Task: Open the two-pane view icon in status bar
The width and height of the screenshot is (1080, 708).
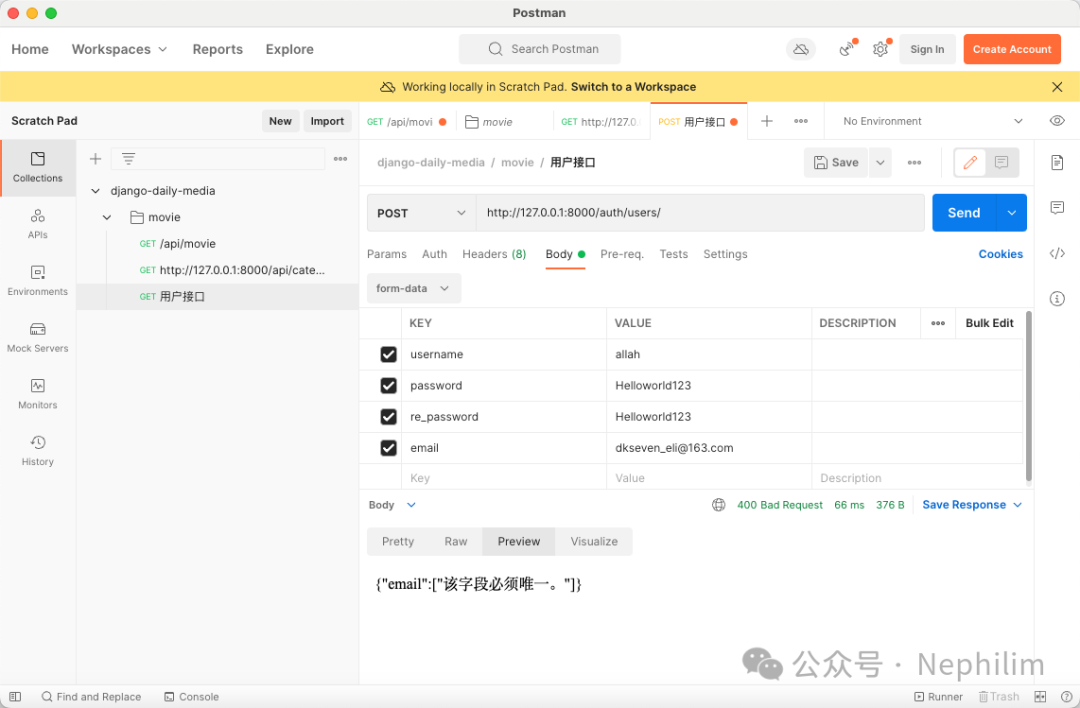Action: pyautogui.click(x=1040, y=697)
